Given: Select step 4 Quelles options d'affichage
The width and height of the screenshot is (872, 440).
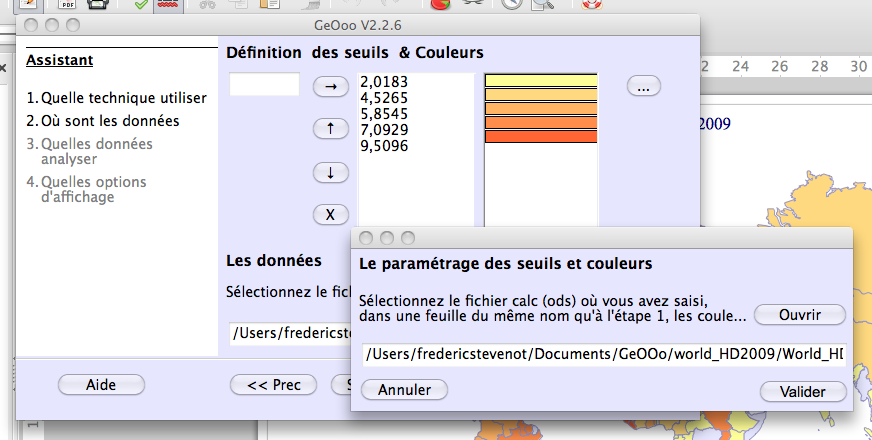Looking at the screenshot, I should click(86, 189).
